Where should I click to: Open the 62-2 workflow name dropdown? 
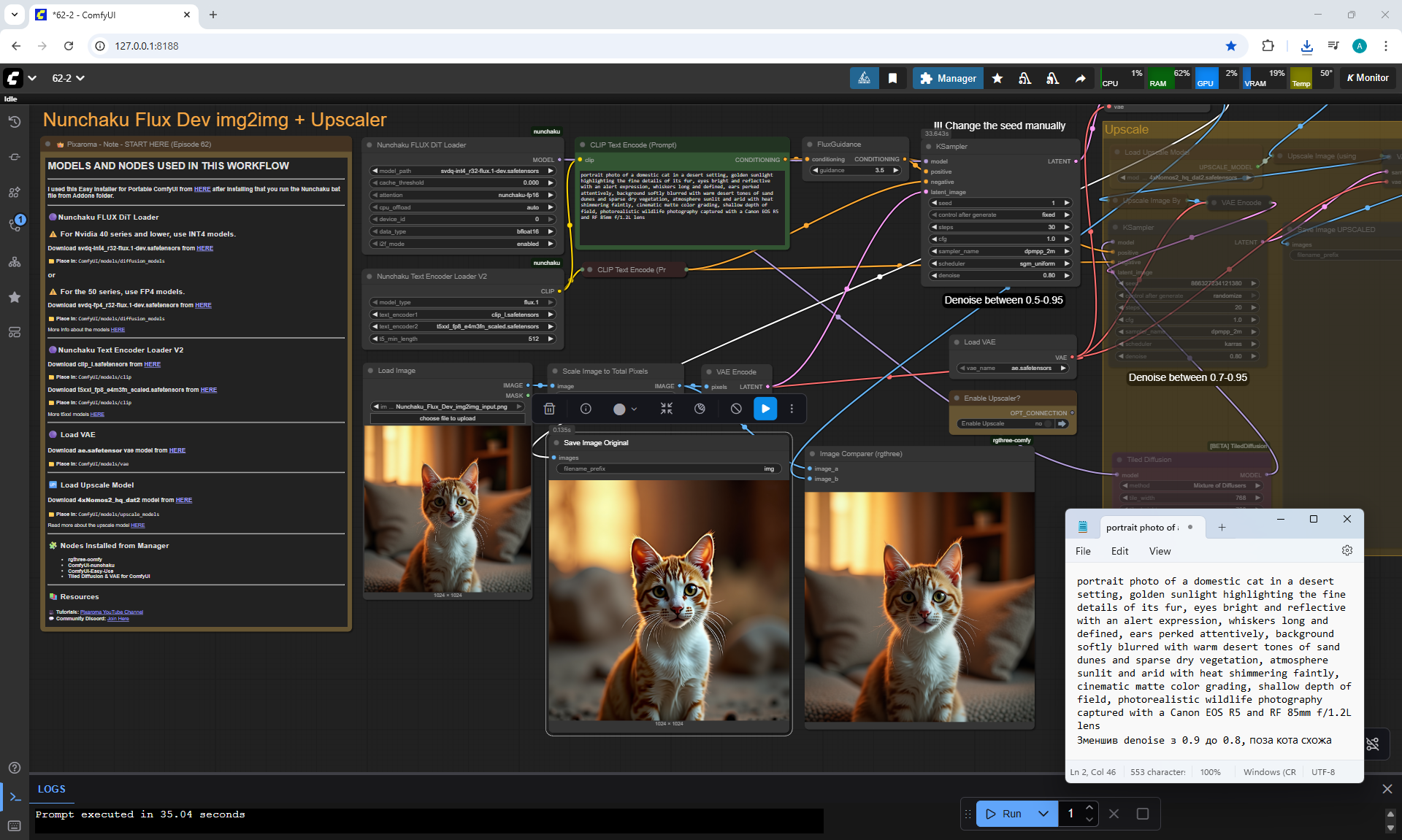click(68, 78)
